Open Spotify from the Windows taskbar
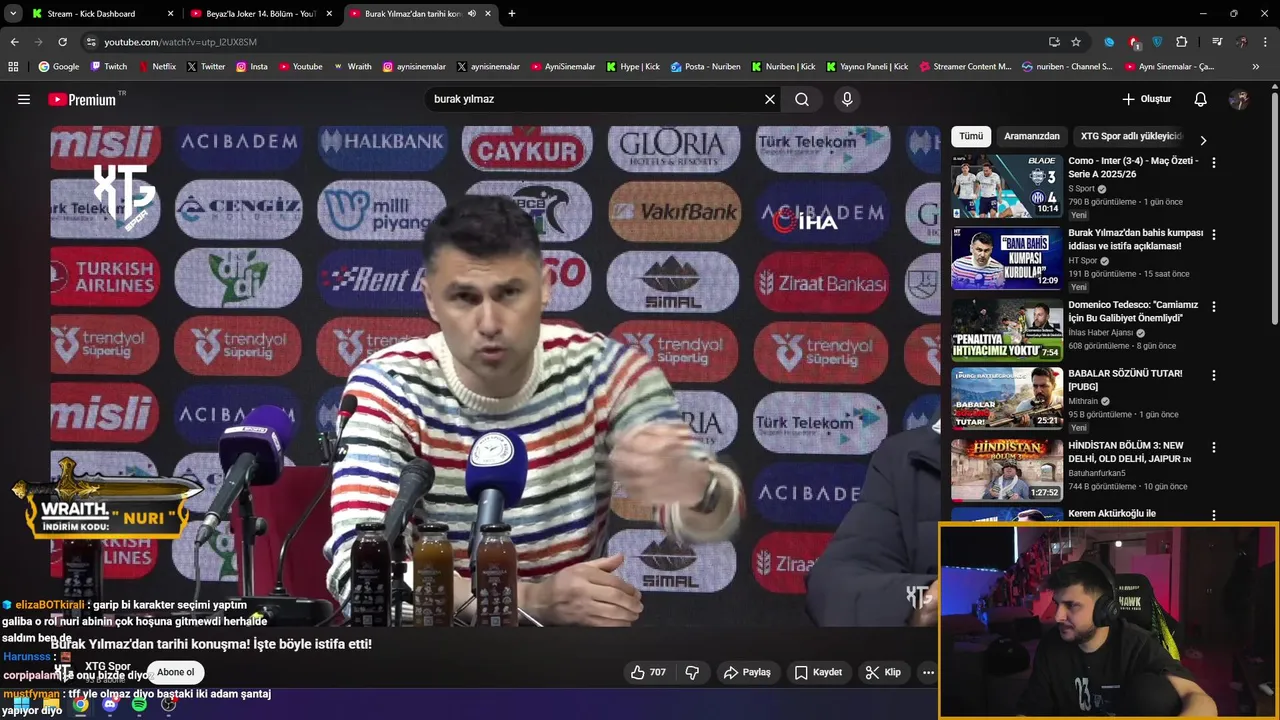Screen dimensions: 1280x720 pyautogui.click(x=139, y=705)
